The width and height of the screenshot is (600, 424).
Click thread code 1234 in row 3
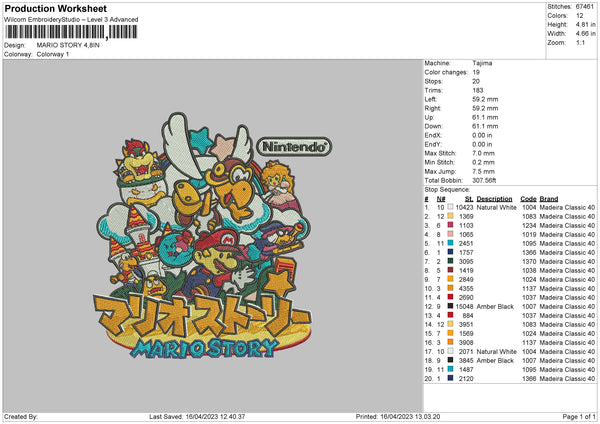pyautogui.click(x=529, y=225)
